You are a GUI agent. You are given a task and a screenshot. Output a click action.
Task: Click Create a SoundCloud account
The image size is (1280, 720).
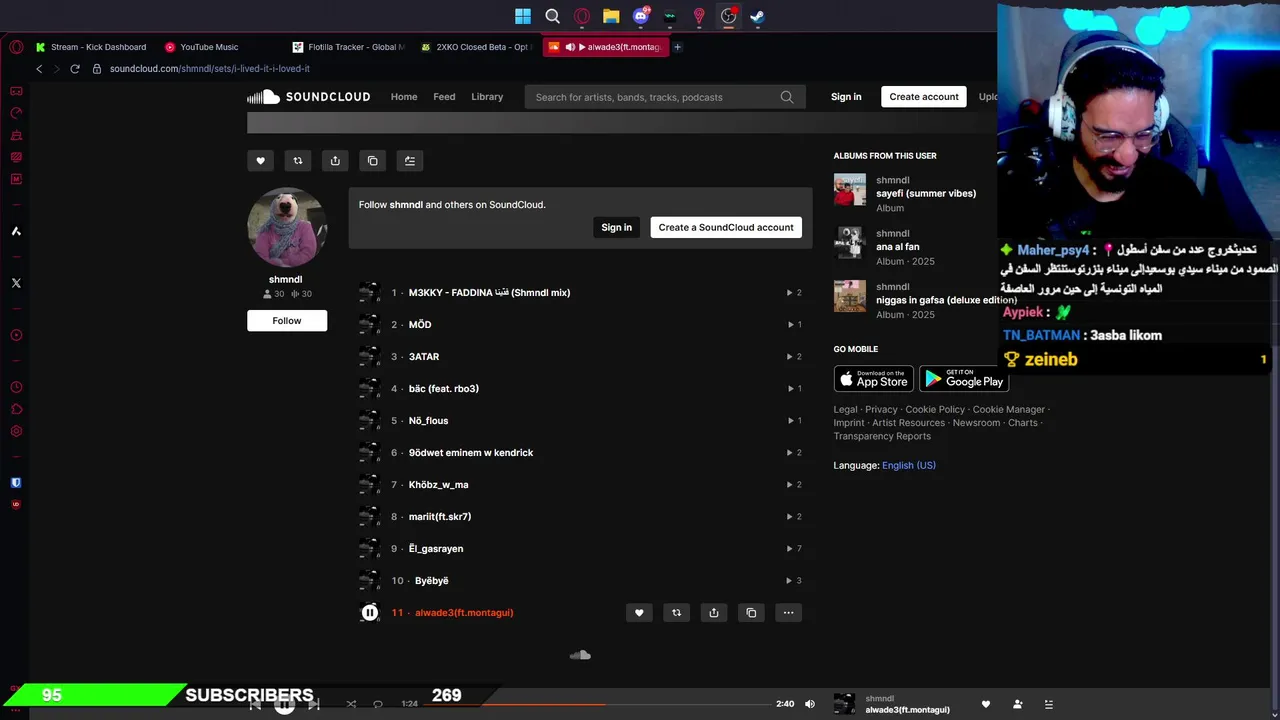tap(726, 227)
